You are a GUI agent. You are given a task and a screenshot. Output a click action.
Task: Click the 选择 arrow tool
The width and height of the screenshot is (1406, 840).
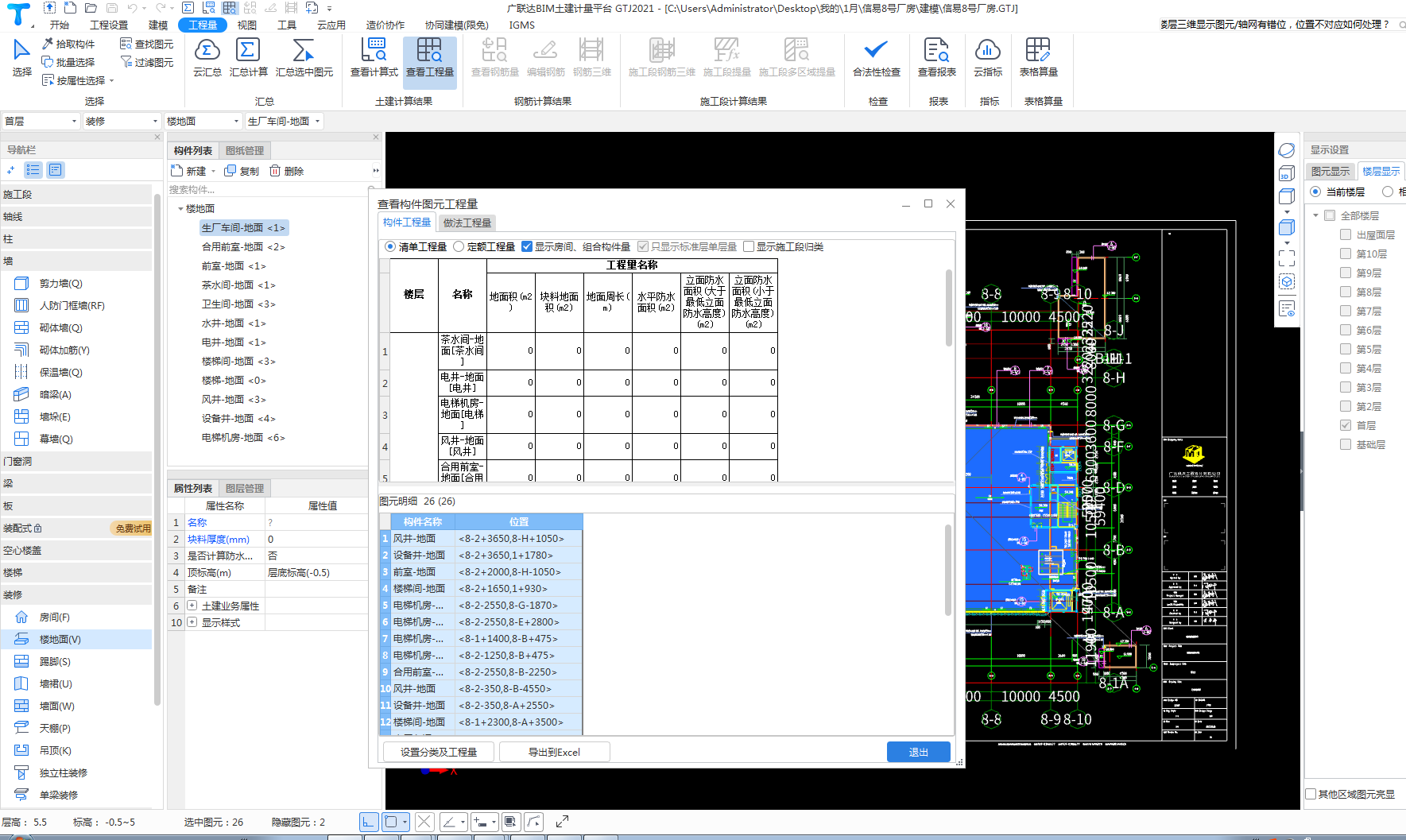click(21, 57)
